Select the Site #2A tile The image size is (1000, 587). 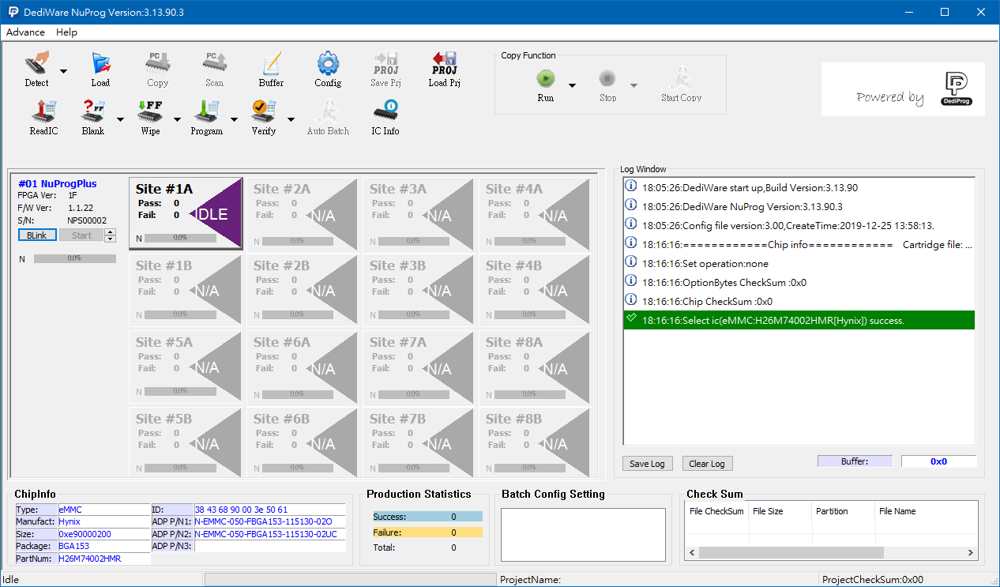[302, 214]
